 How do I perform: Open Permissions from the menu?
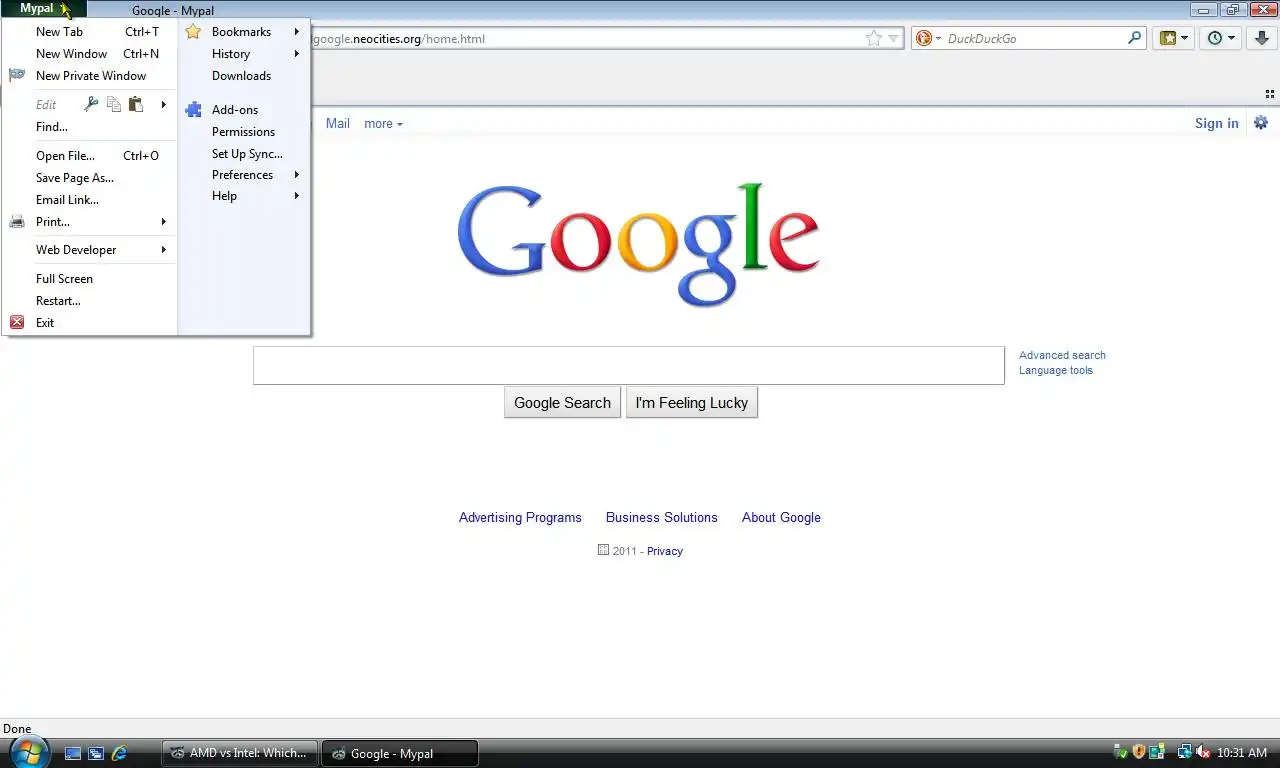[244, 132]
